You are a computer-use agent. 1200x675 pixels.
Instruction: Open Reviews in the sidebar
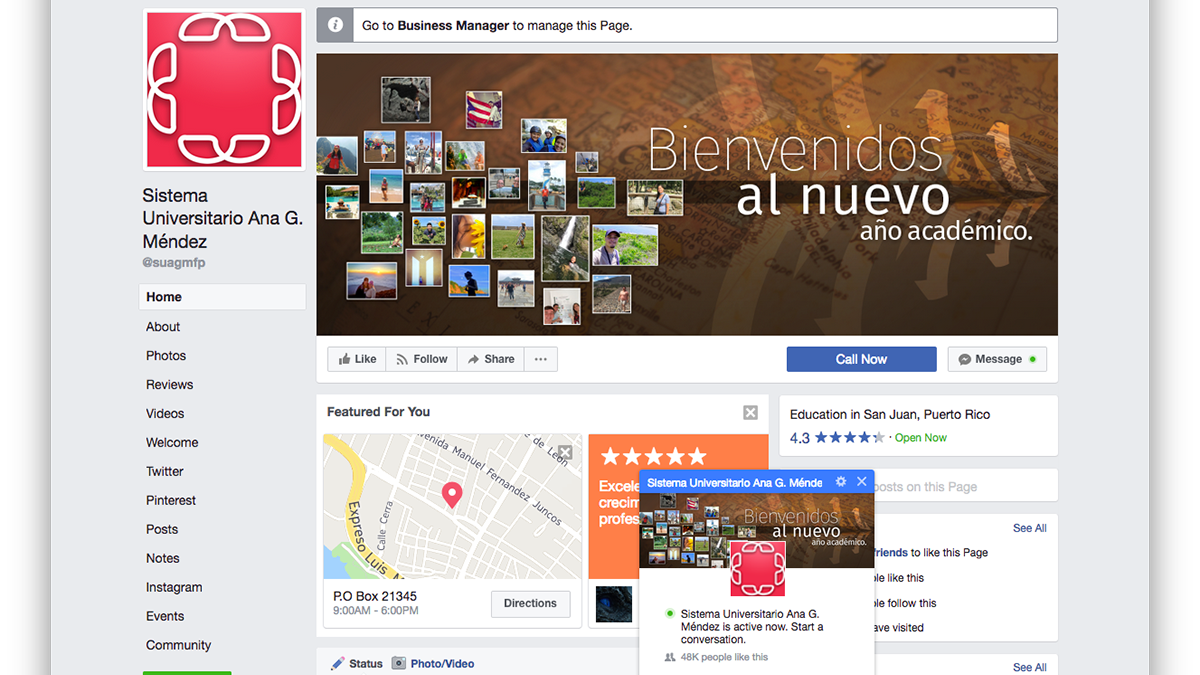click(x=169, y=385)
